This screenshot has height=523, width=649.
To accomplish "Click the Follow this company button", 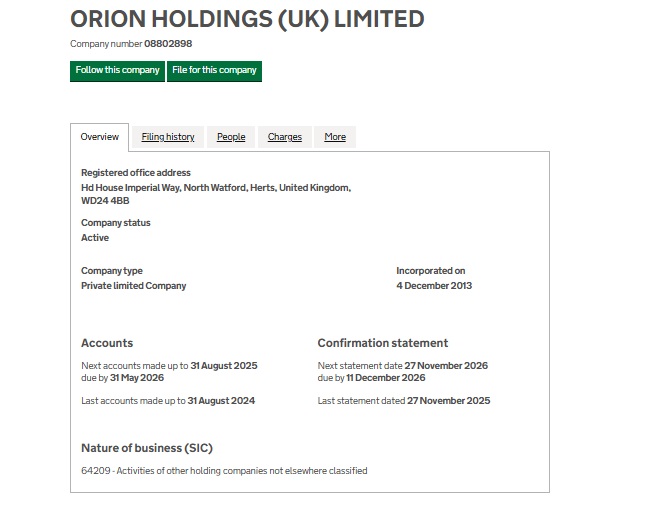I will pos(117,70).
